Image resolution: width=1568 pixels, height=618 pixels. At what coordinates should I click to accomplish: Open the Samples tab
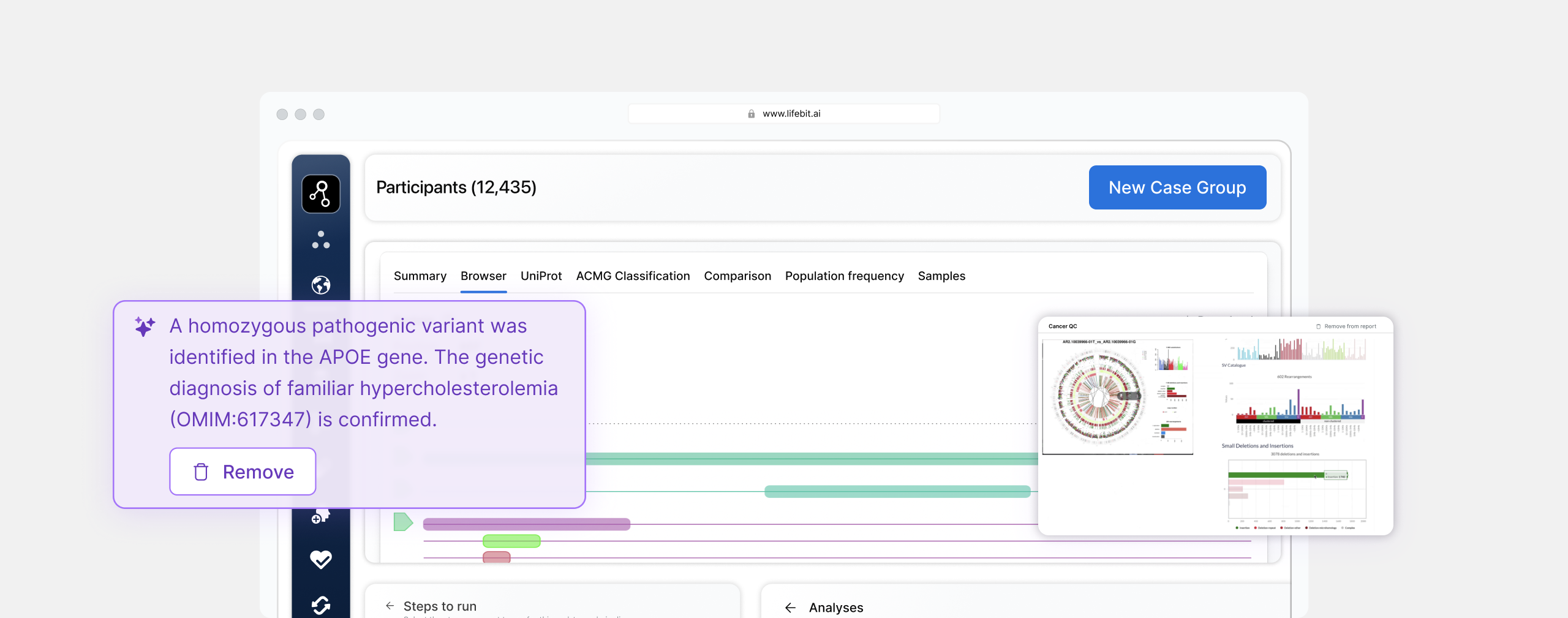pyautogui.click(x=941, y=276)
